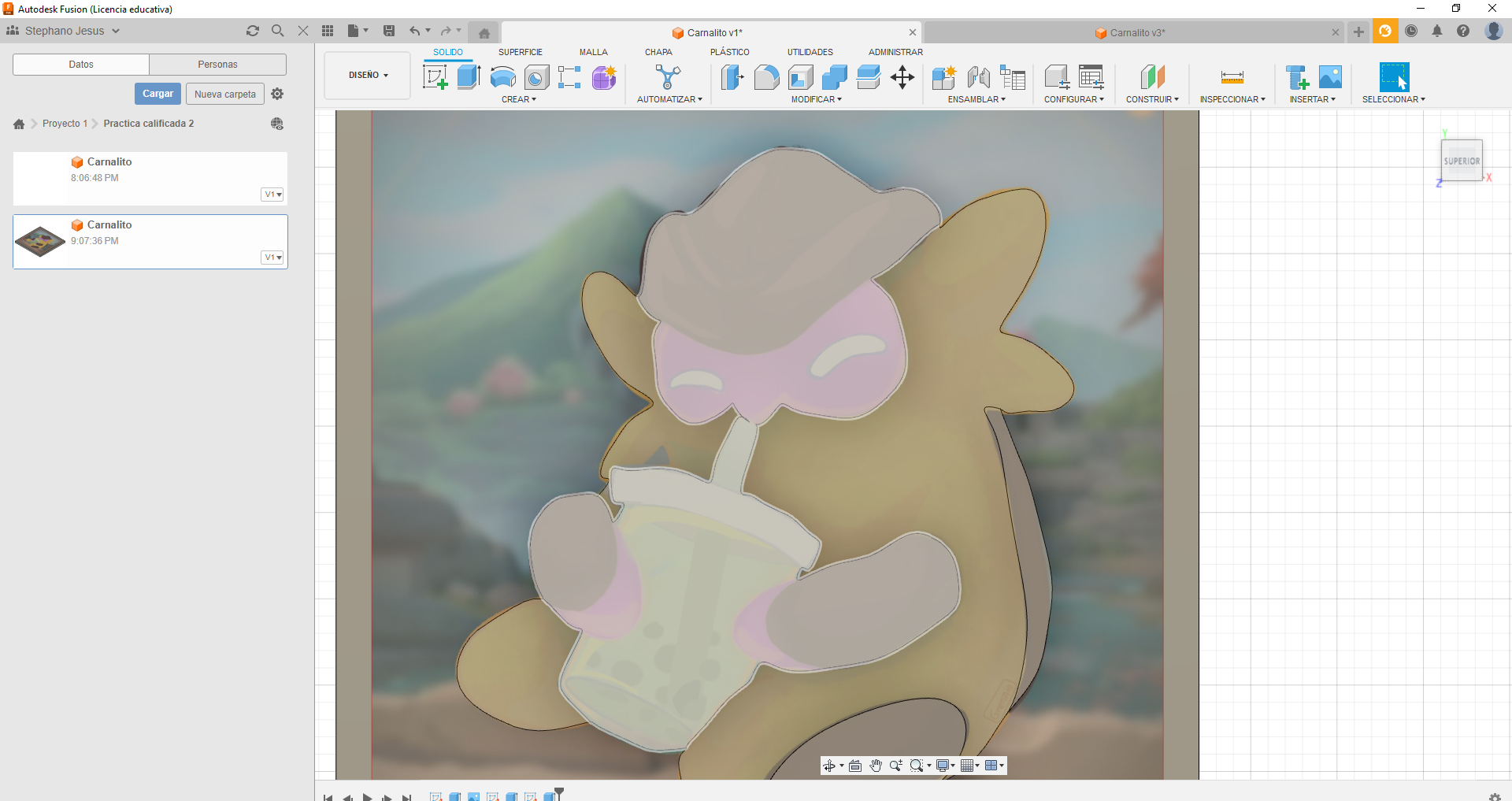Click the Save icon
The height and width of the screenshot is (801, 1512).
[x=389, y=31]
